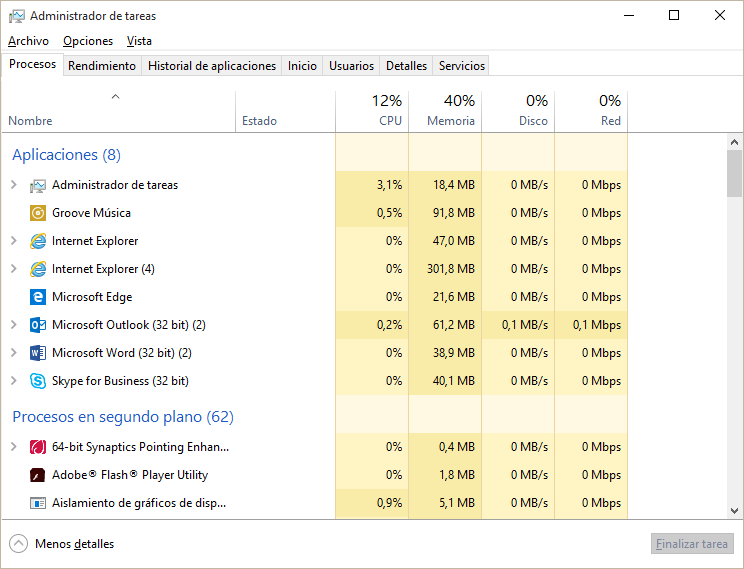Close the Administrador de tareas window
744x569 pixels.
click(x=720, y=16)
